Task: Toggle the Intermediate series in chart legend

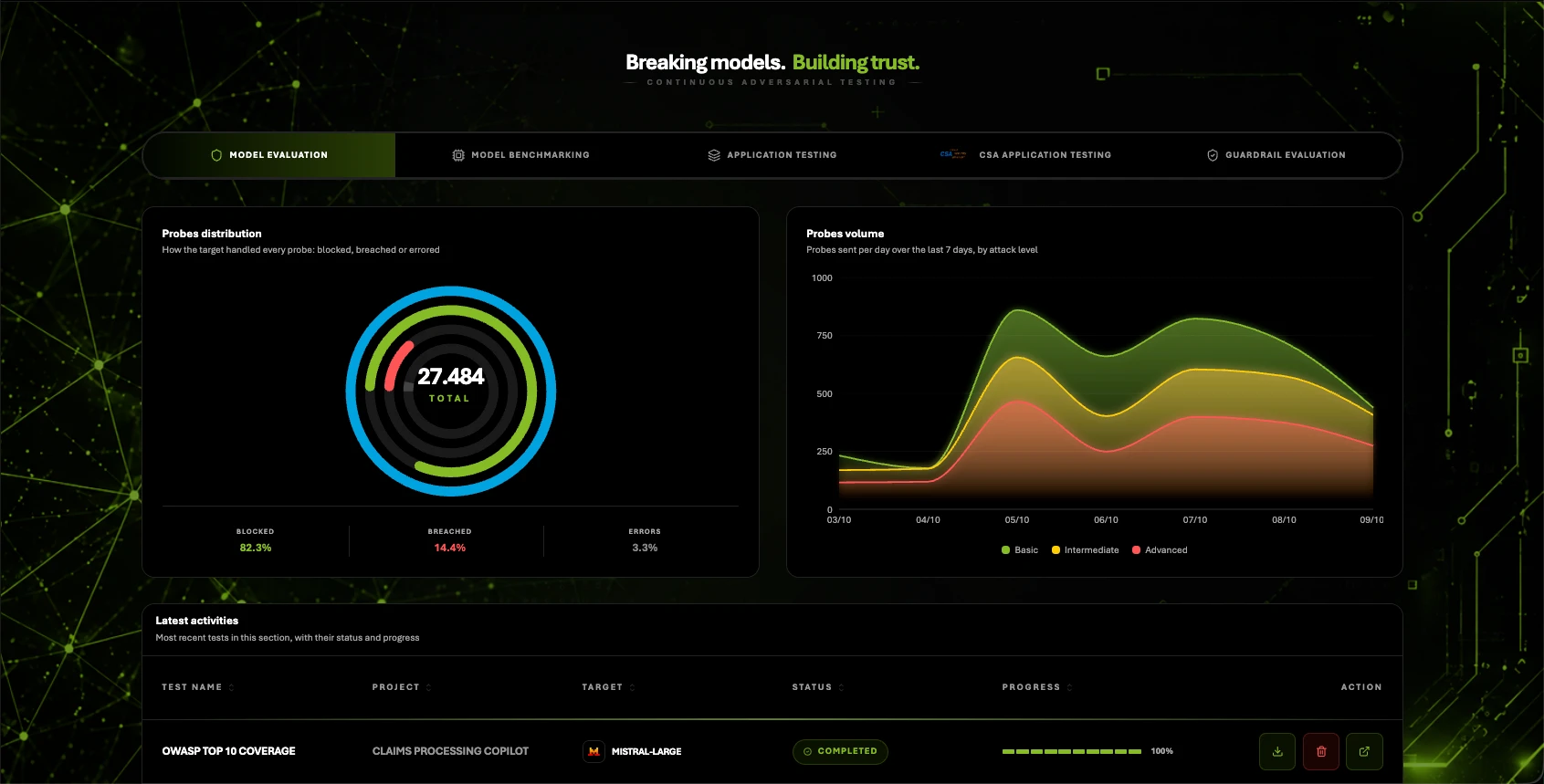Action: (x=1085, y=550)
